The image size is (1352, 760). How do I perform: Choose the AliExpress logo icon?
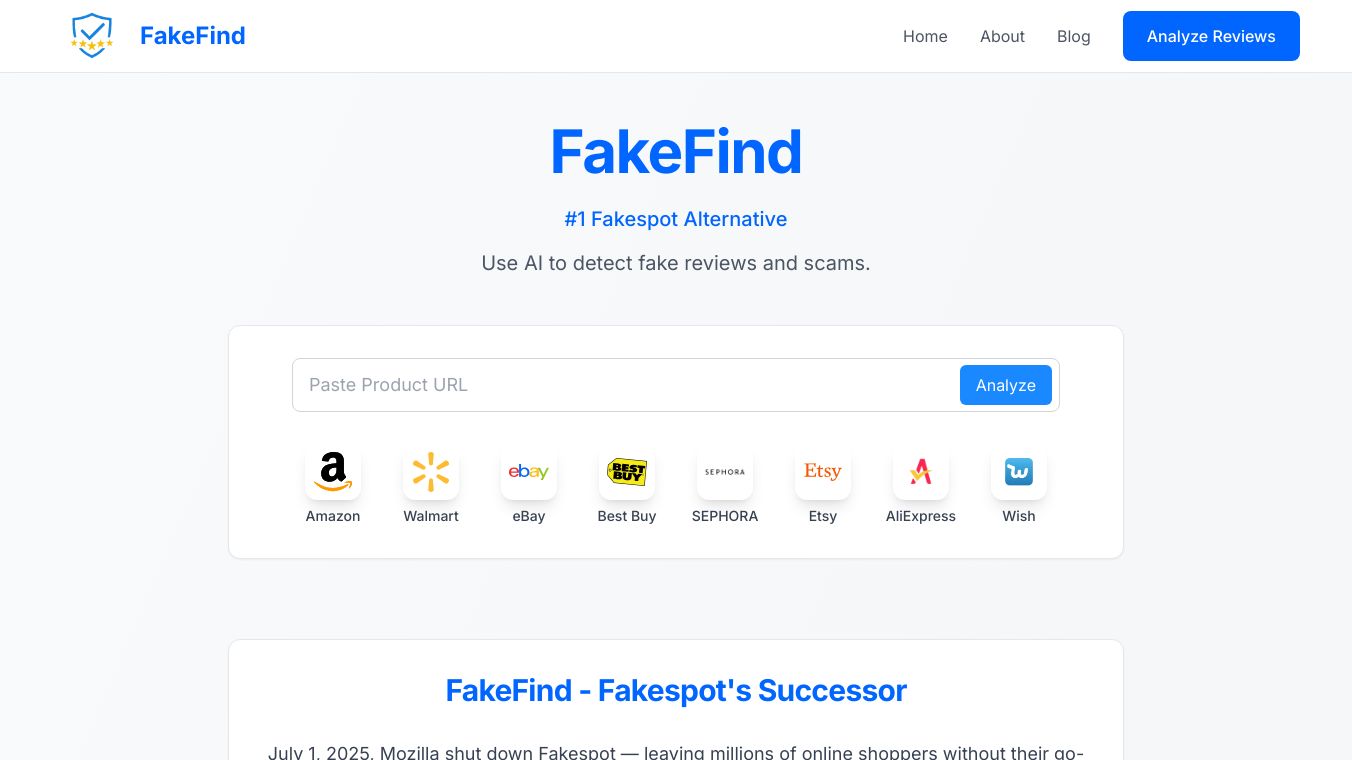pyautogui.click(x=921, y=472)
